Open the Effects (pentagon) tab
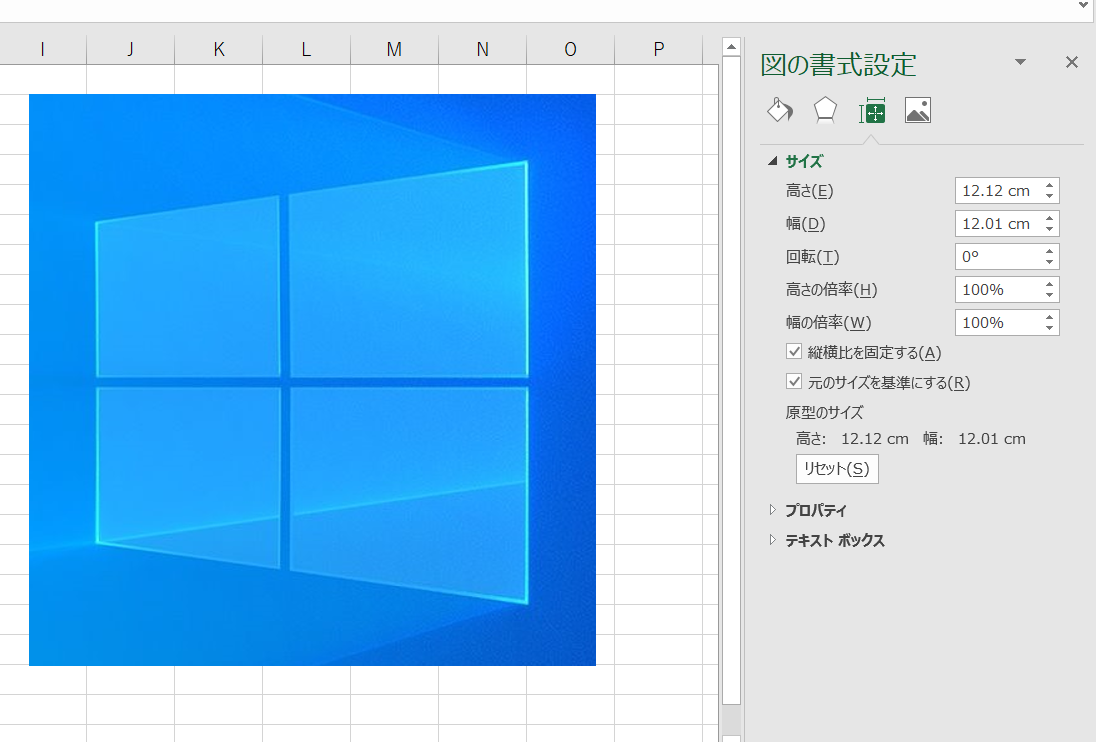 825,110
